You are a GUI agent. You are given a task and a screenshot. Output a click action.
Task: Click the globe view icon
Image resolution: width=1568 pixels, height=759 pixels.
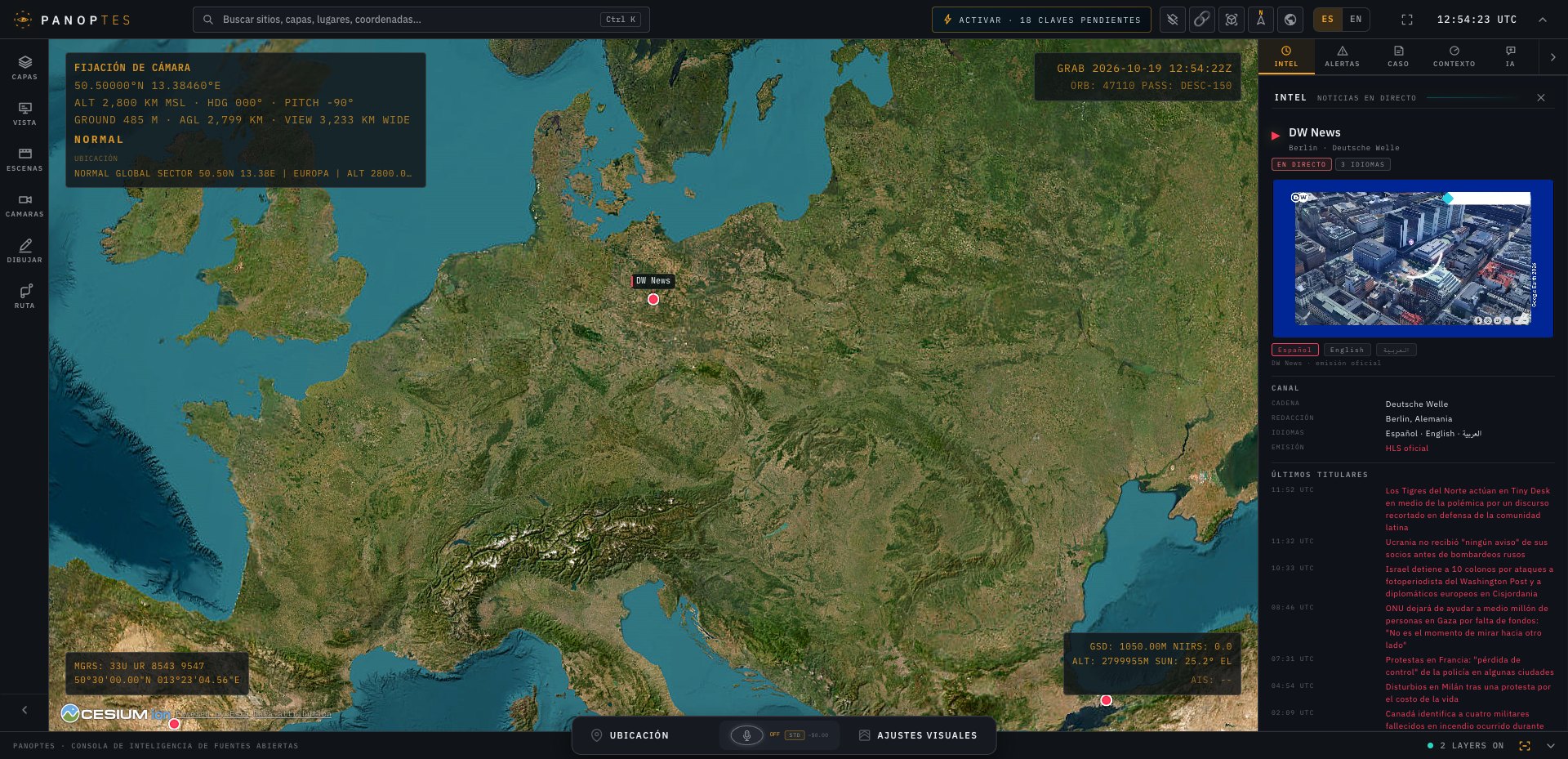[1290, 20]
